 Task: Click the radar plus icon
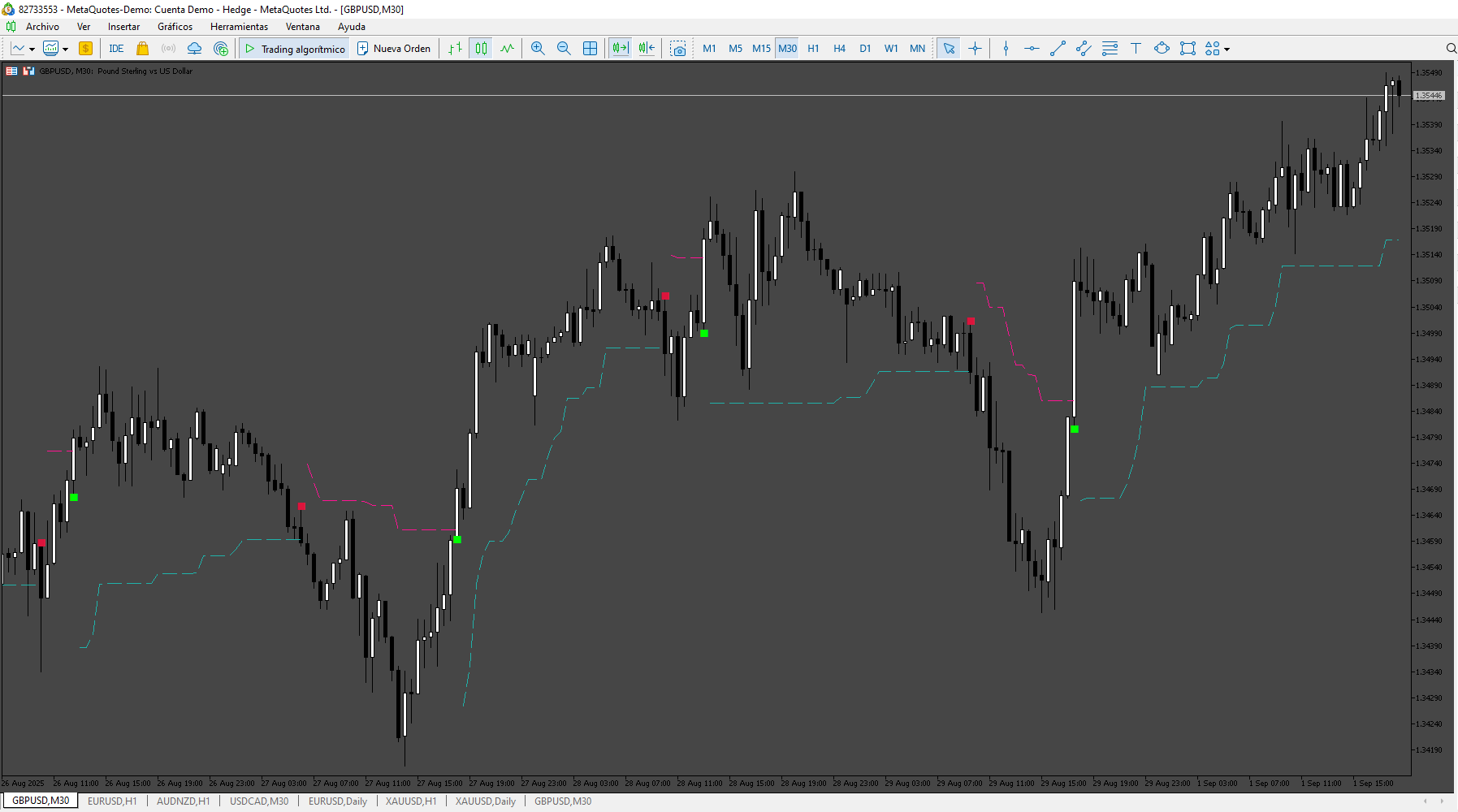coord(221,49)
